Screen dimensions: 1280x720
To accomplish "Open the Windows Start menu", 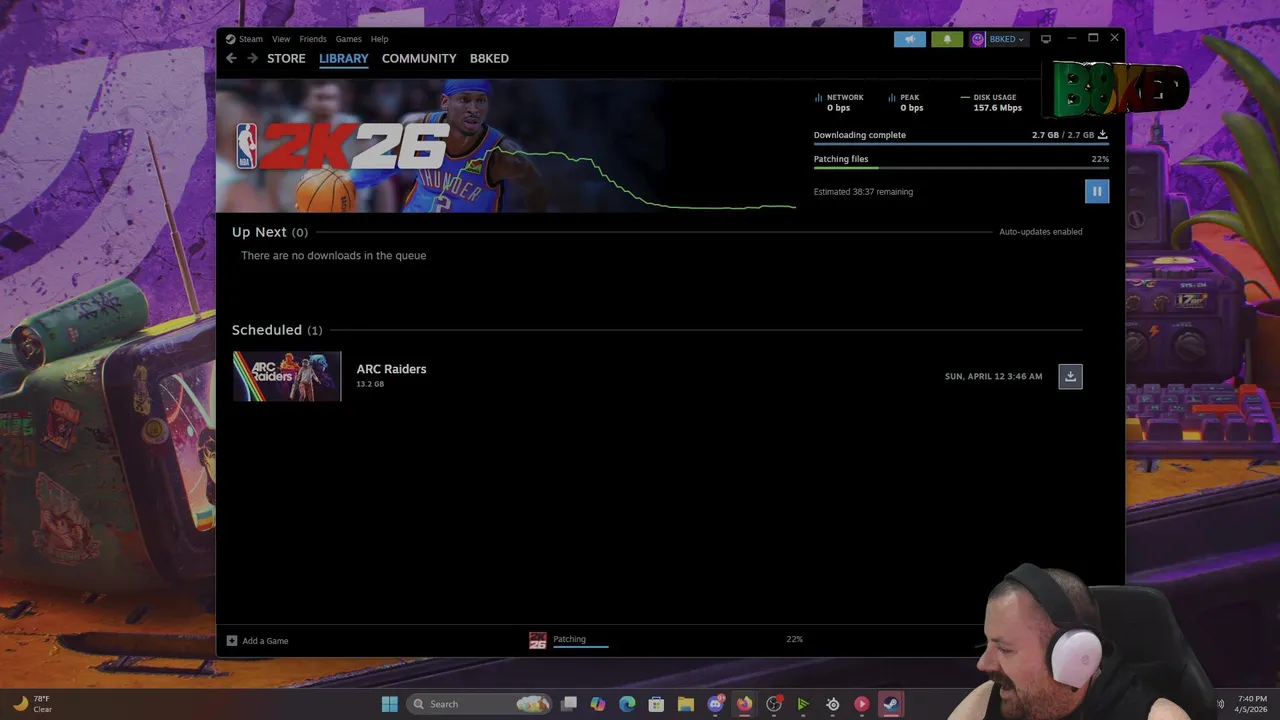I will (389, 704).
